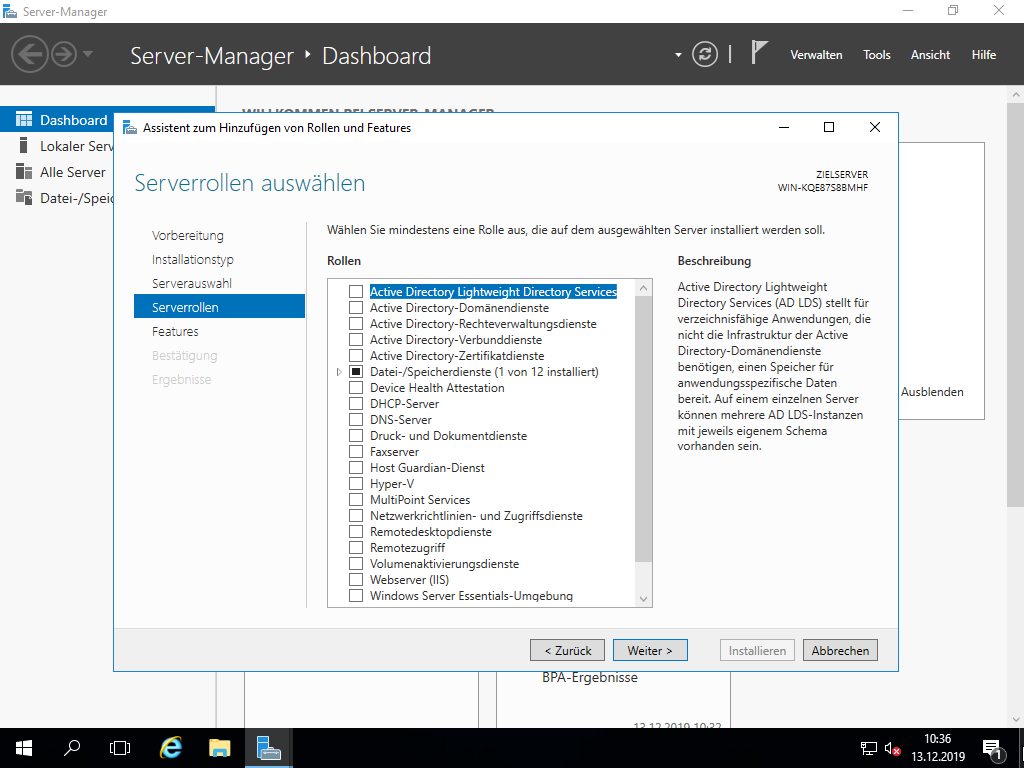Click the Abbrechen button
The width and height of the screenshot is (1024, 768).
point(840,650)
